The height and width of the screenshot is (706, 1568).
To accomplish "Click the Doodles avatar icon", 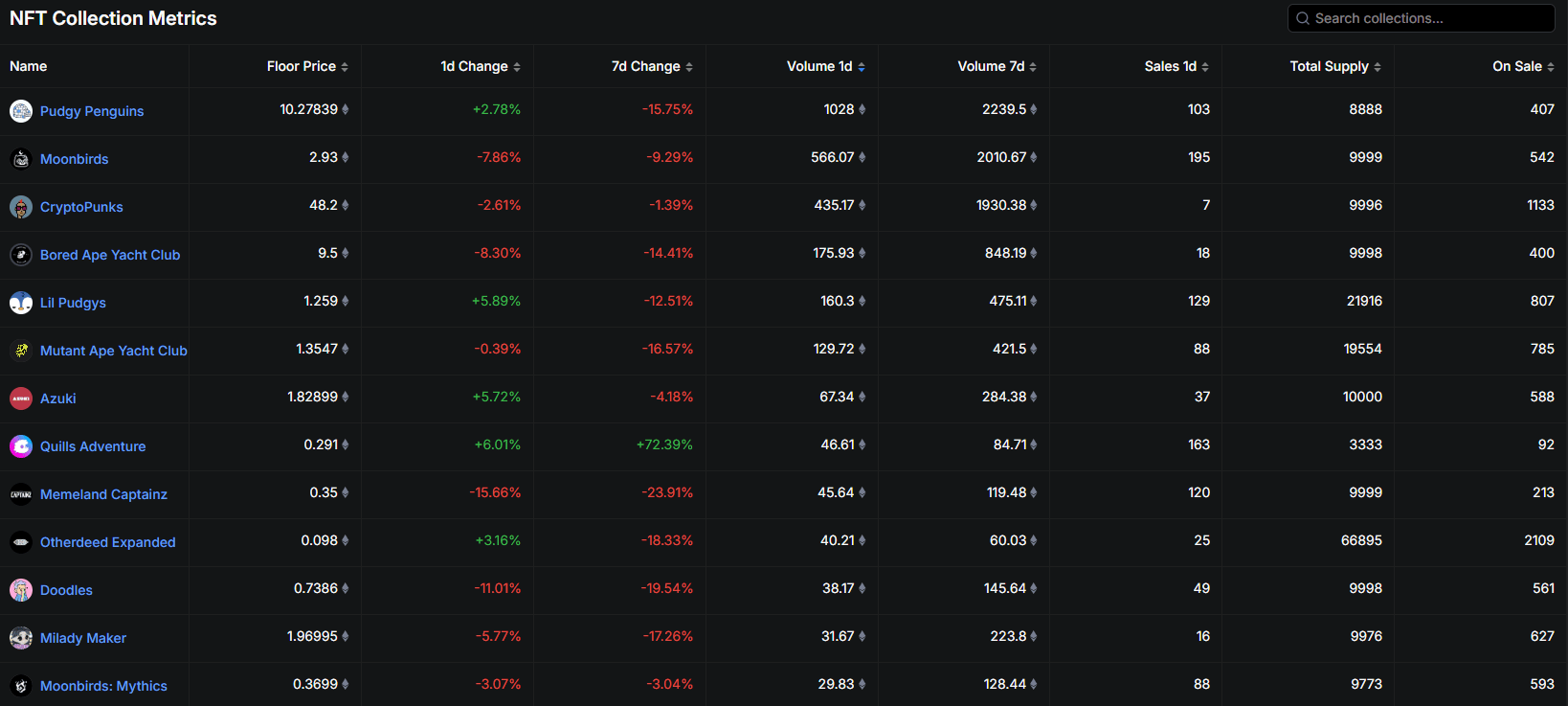I will 21,590.
